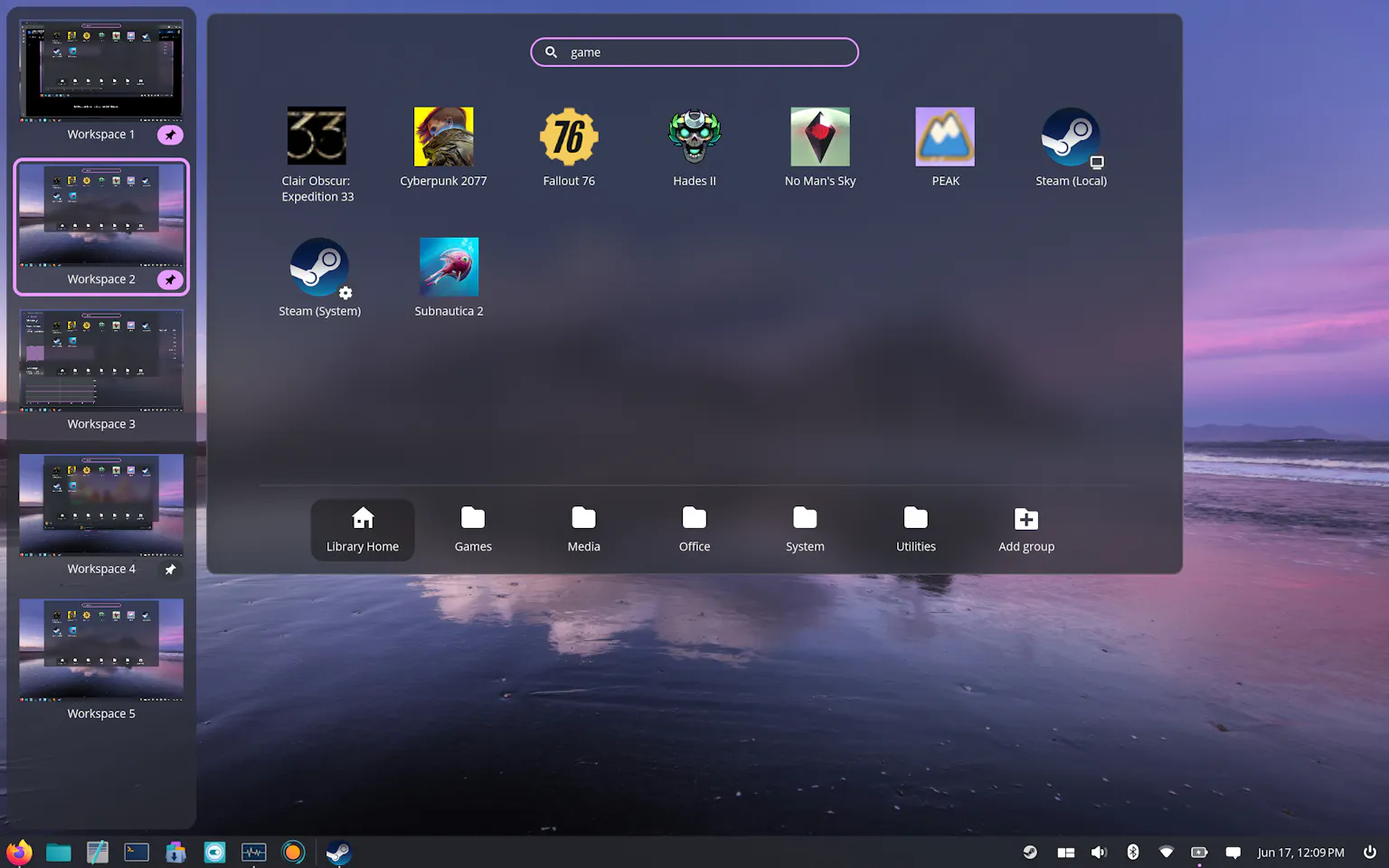Click Add group button

tap(1026, 530)
